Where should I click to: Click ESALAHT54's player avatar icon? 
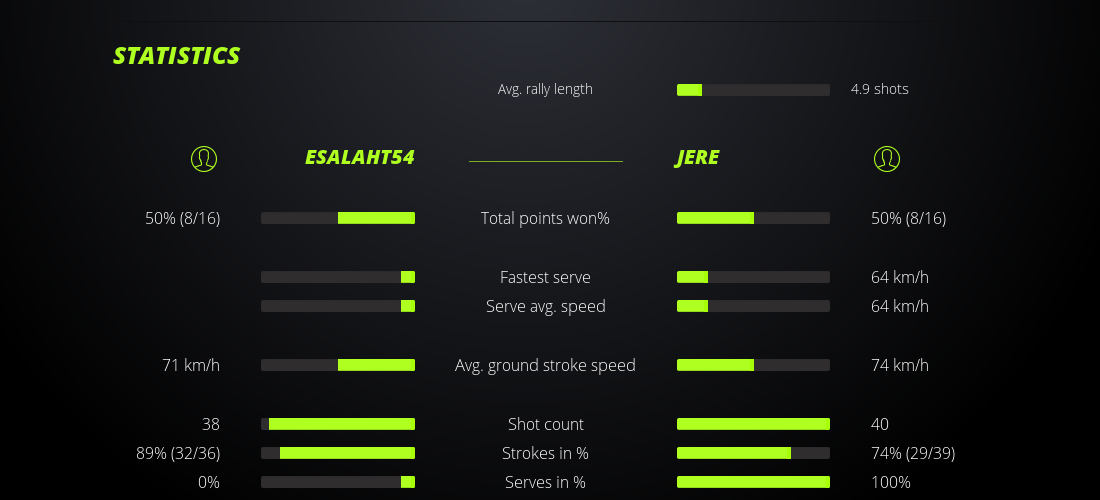click(203, 158)
